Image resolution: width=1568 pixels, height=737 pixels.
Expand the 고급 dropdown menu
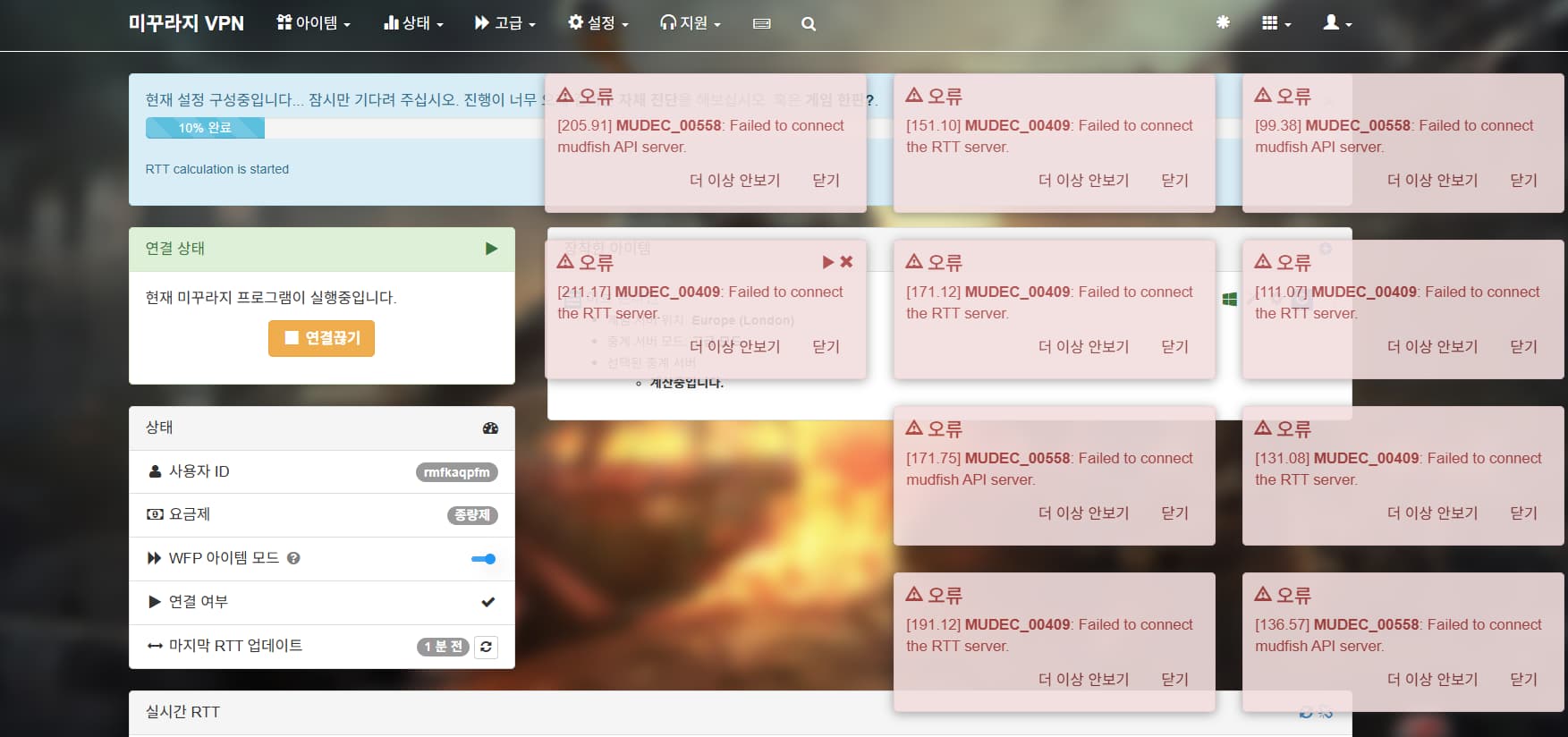pos(505,23)
